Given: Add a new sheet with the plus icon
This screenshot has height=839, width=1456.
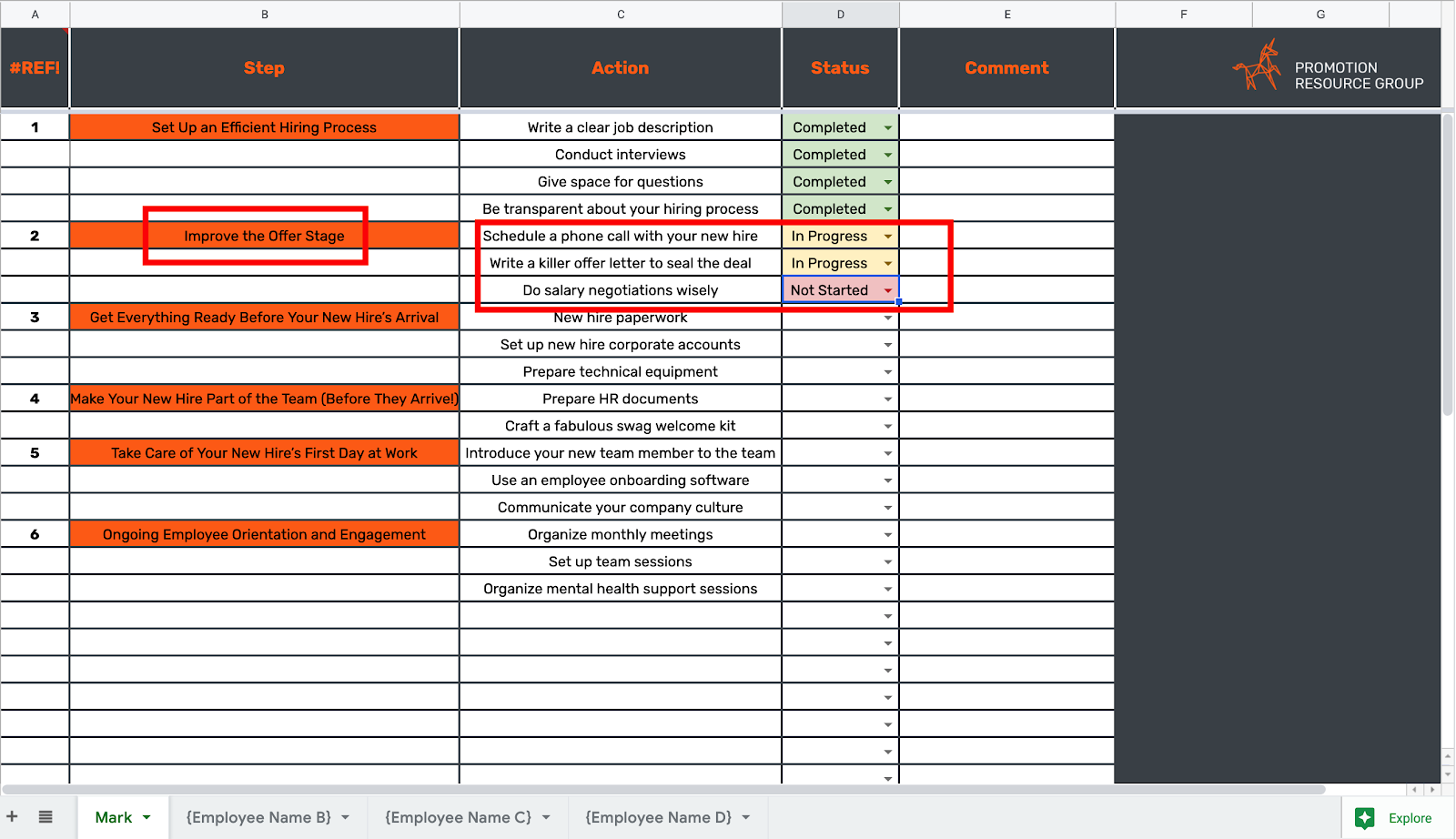Looking at the screenshot, I should (x=13, y=817).
